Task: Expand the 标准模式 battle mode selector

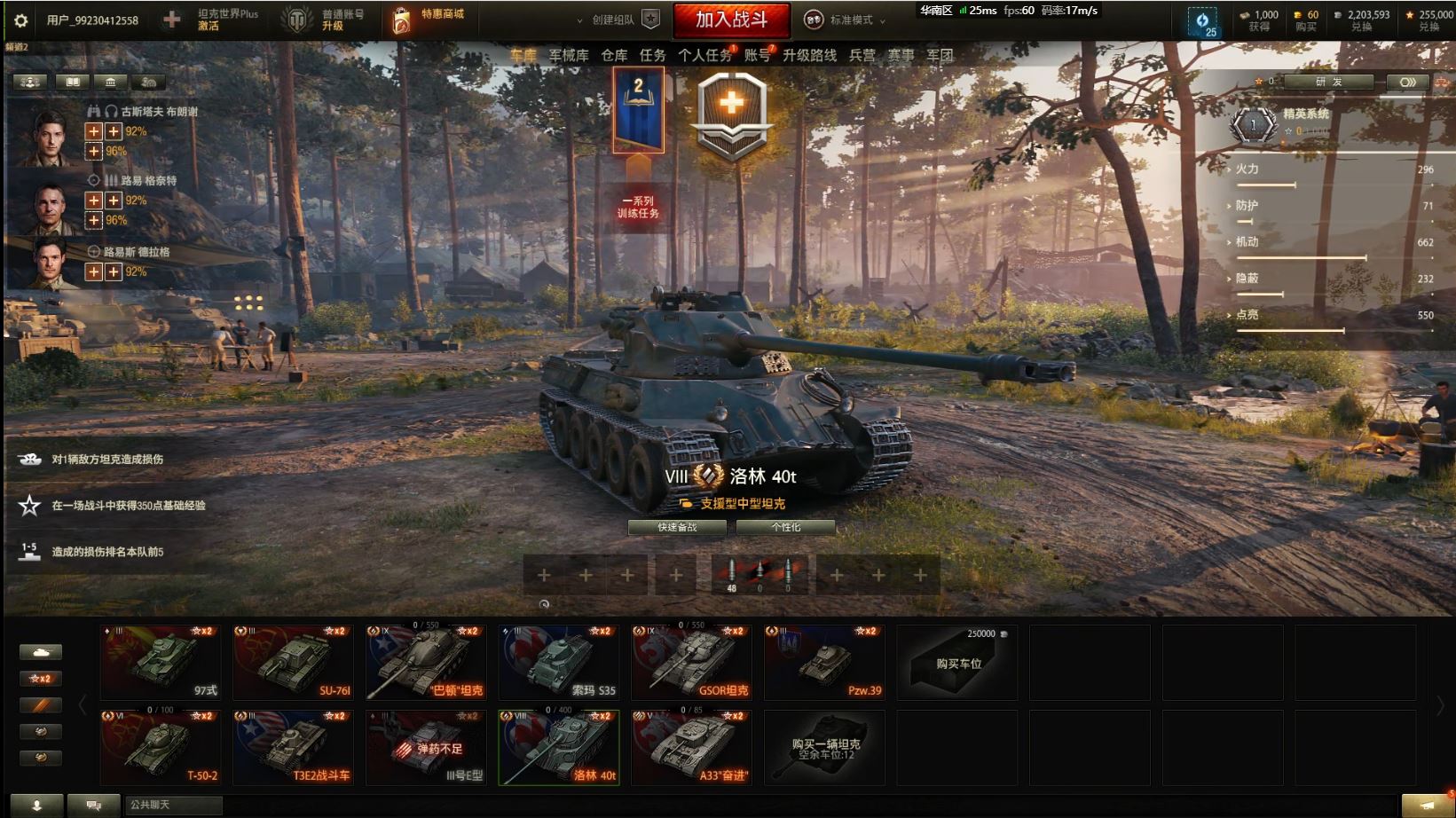Action: pos(846,20)
